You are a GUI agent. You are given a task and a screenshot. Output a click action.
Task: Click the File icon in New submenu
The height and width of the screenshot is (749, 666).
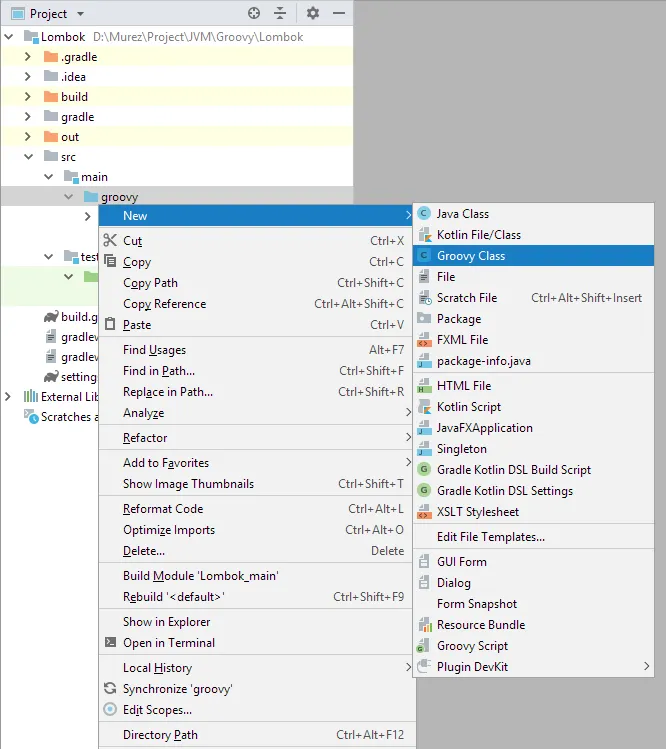(424, 277)
